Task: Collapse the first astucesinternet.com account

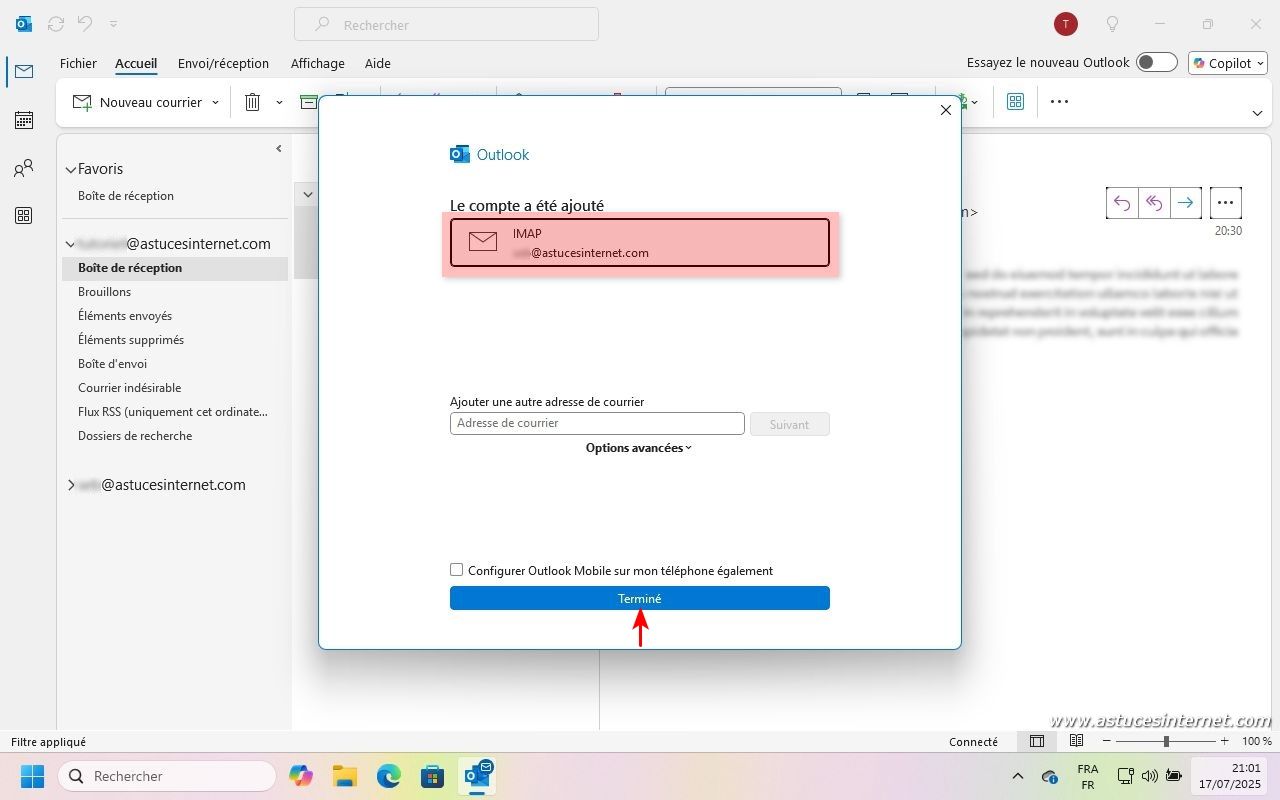Action: [71, 244]
